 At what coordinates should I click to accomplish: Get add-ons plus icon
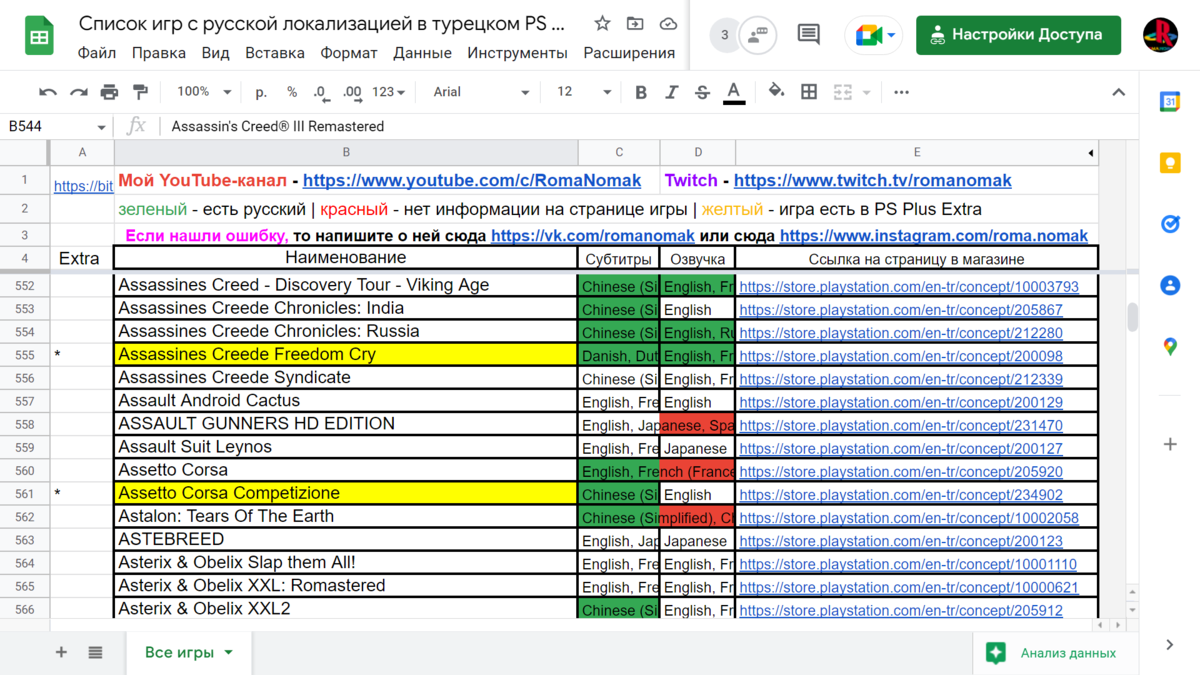pyautogui.click(x=1170, y=444)
